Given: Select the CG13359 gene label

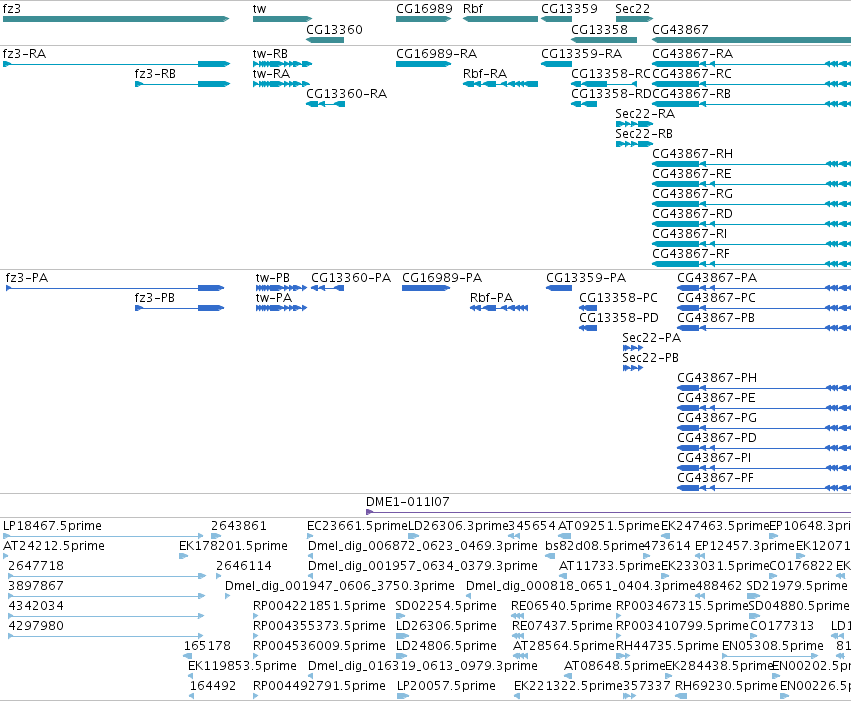Looking at the screenshot, I should pos(569,9).
